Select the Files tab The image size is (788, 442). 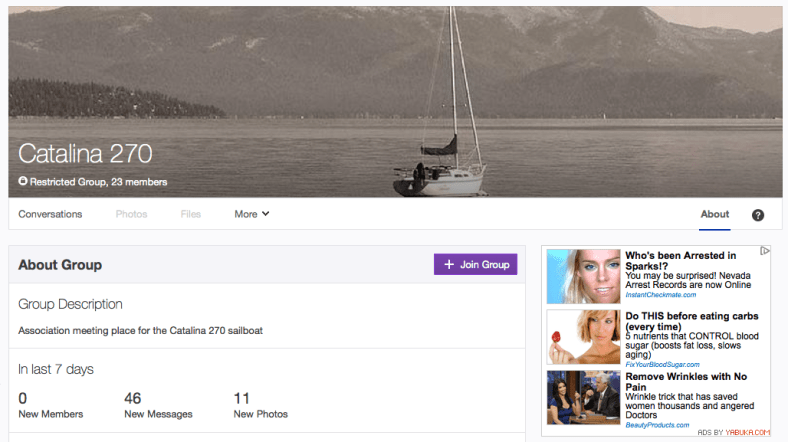coord(191,214)
